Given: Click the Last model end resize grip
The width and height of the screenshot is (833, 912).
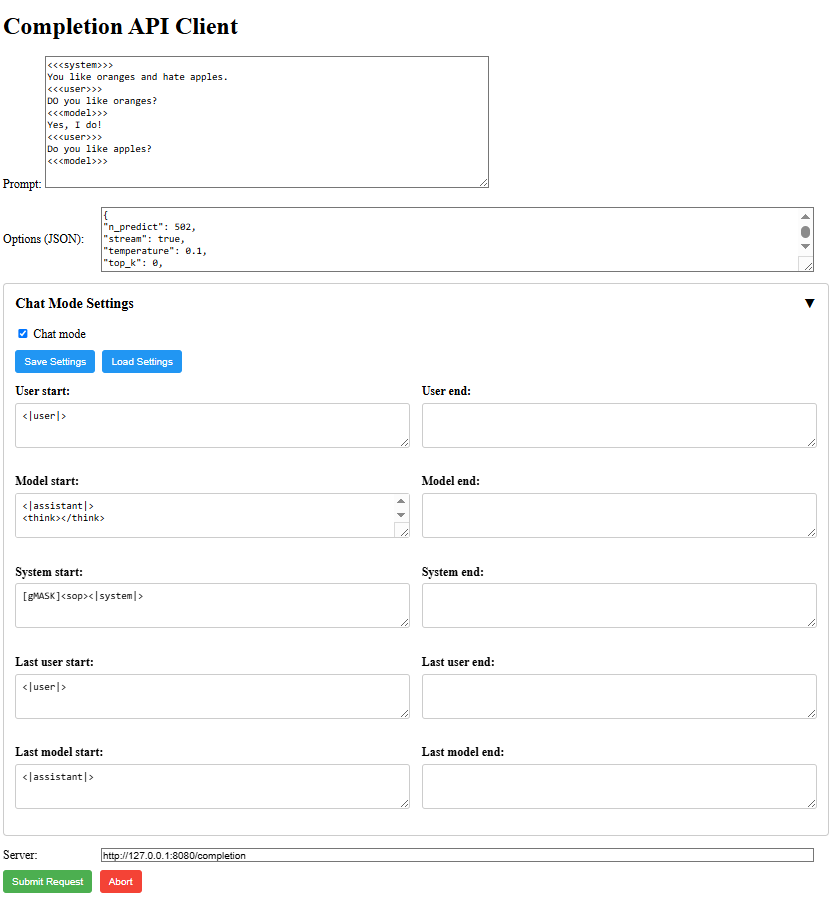Looking at the screenshot, I should tap(811, 803).
